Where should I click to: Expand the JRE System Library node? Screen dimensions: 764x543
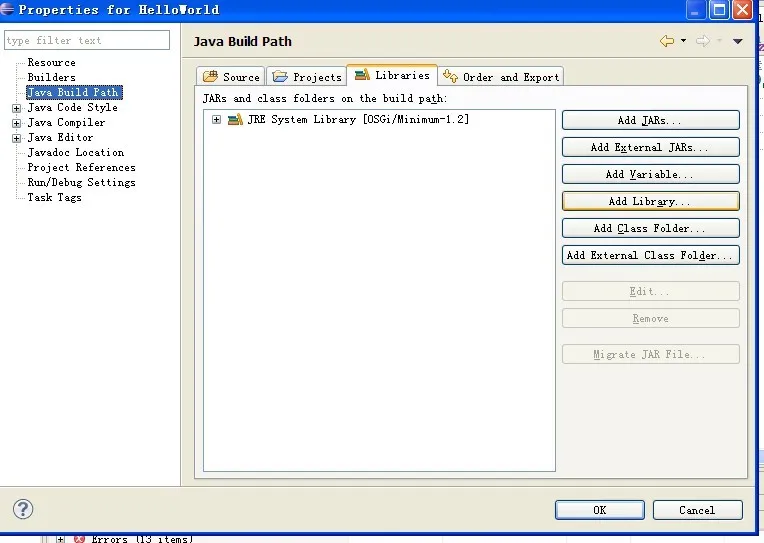[216, 119]
